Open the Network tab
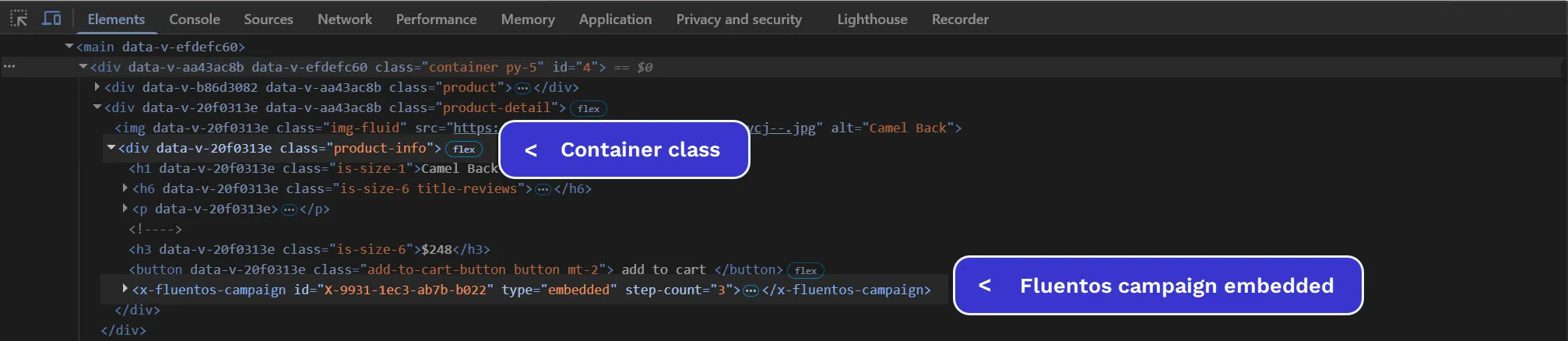The image size is (1568, 341). click(x=344, y=19)
